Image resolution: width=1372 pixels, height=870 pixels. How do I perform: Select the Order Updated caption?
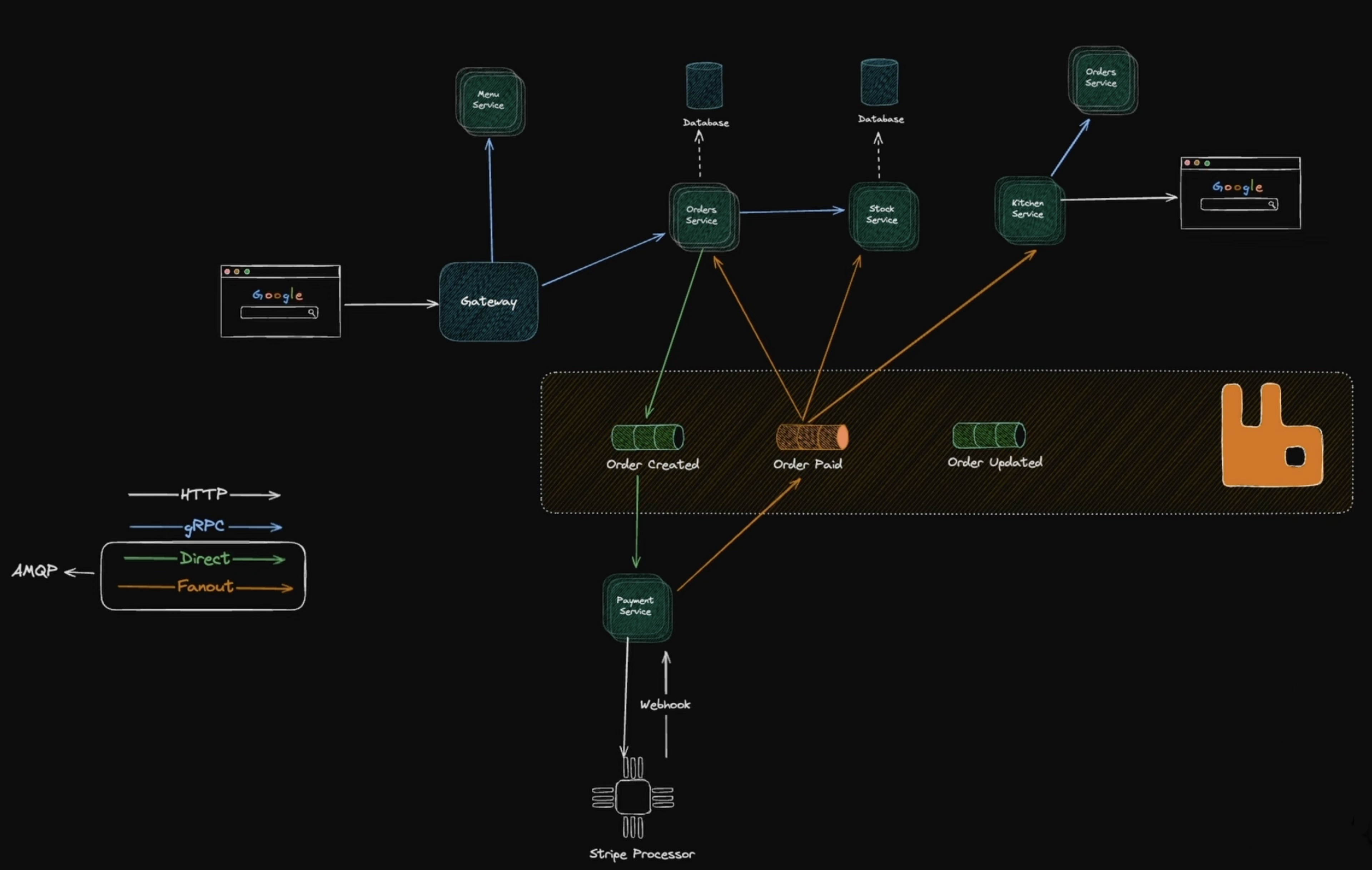coord(995,463)
